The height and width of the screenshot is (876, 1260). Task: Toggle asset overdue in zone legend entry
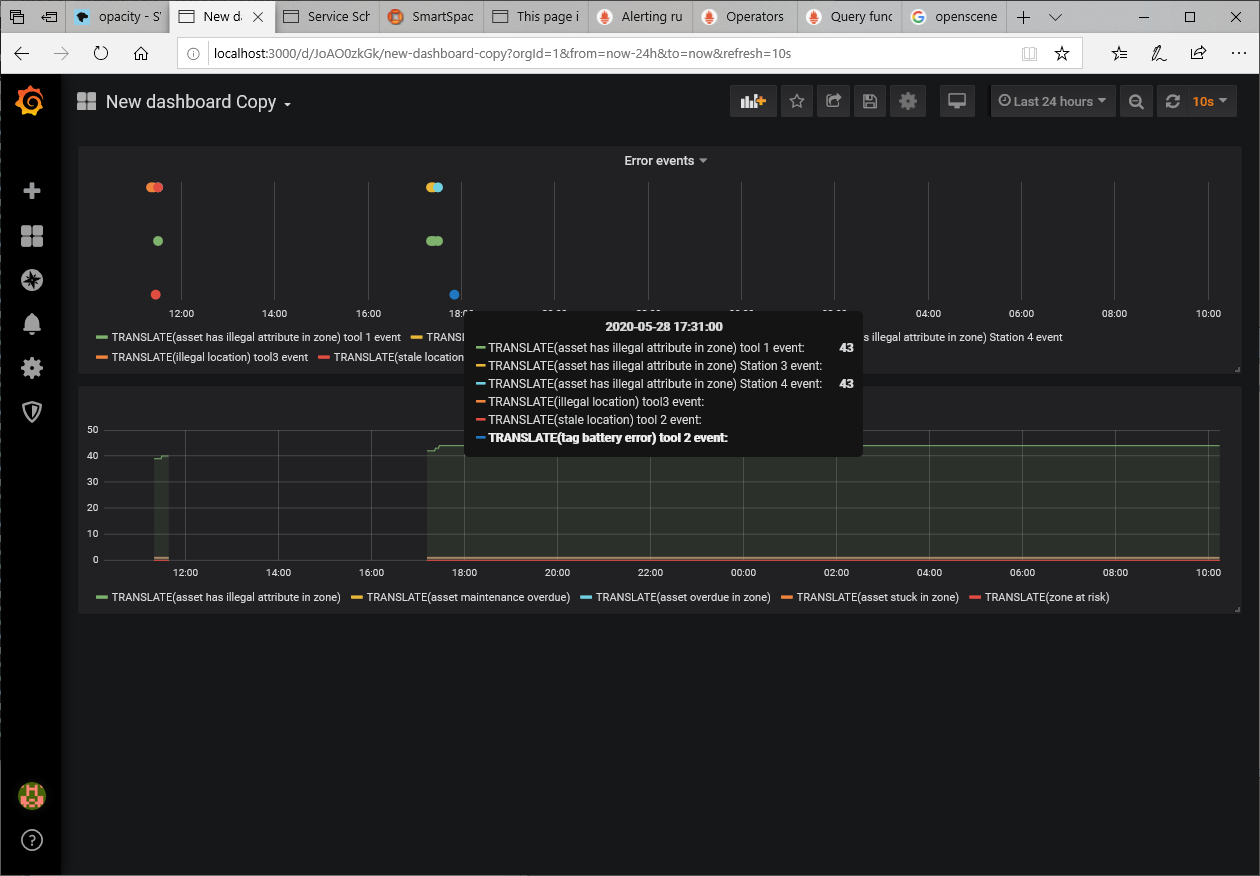tap(683, 597)
